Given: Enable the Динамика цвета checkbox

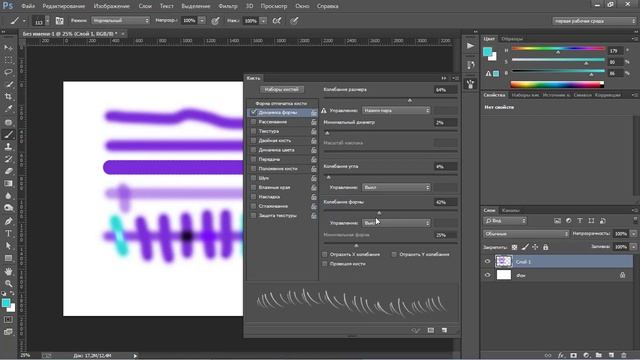Looking at the screenshot, I should (253, 150).
